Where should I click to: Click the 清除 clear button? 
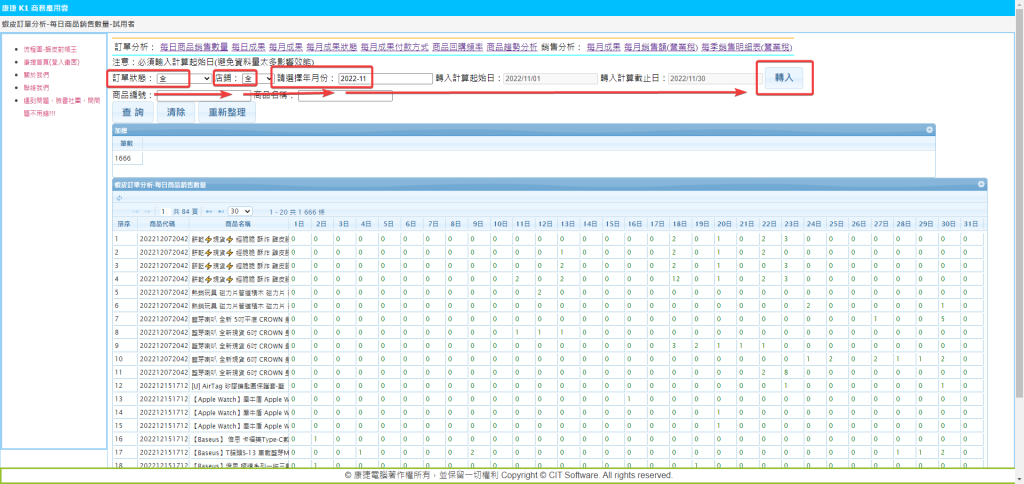176,112
